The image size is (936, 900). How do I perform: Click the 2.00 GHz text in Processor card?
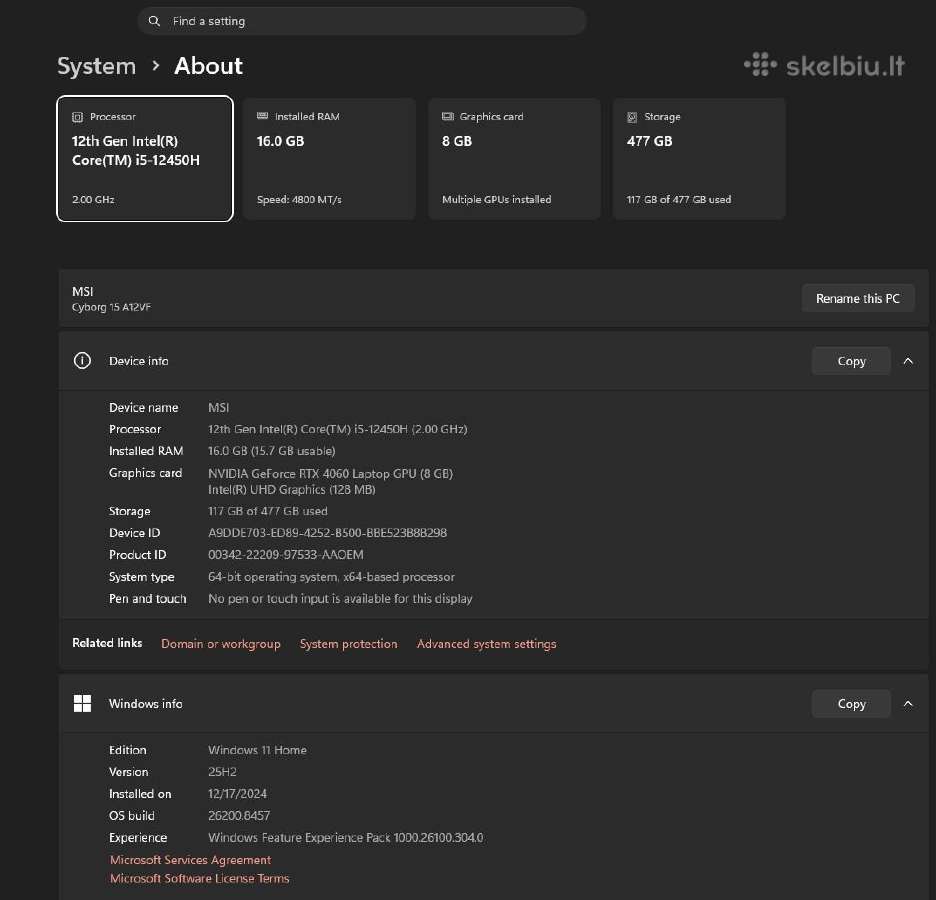93,199
